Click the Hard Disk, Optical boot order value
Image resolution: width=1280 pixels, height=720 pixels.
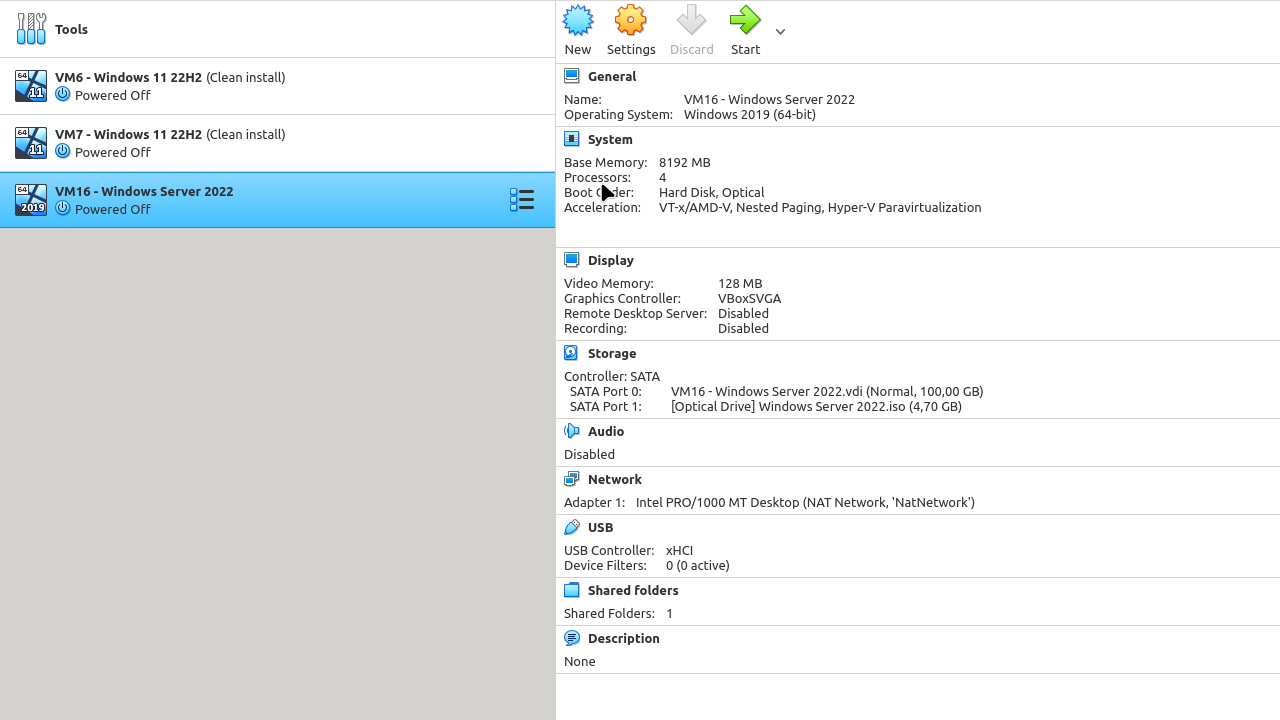(x=712, y=192)
